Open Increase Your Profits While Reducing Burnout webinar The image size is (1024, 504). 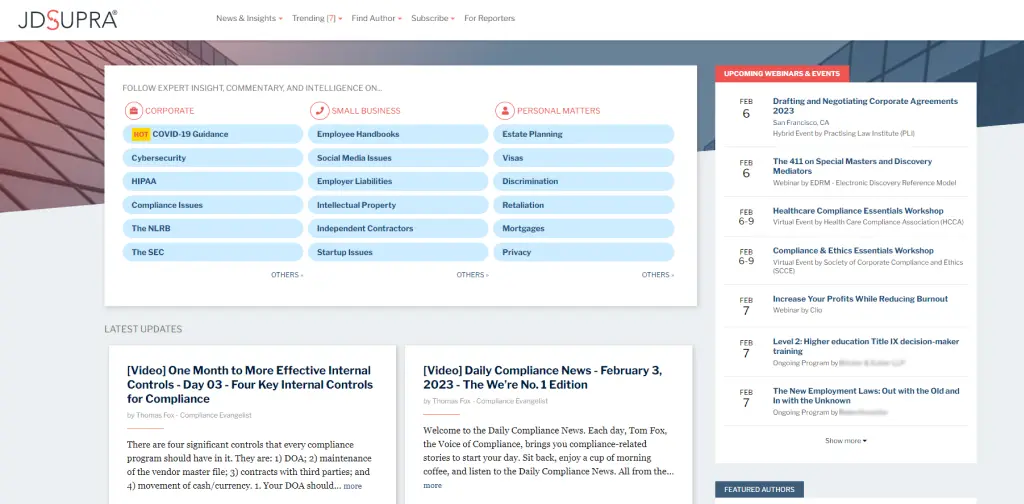point(860,299)
